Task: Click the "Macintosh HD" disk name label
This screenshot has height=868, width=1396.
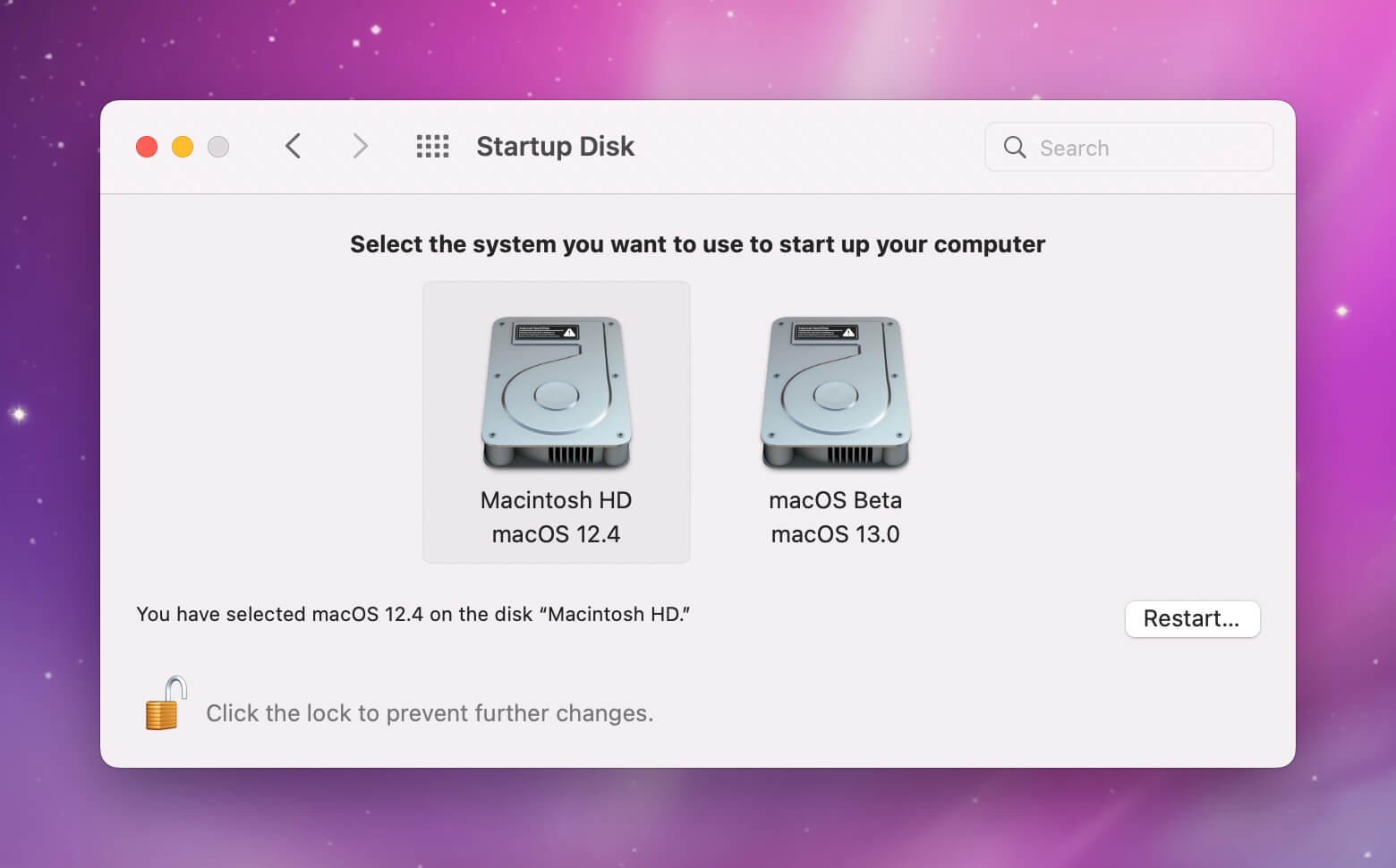Action: point(557,500)
